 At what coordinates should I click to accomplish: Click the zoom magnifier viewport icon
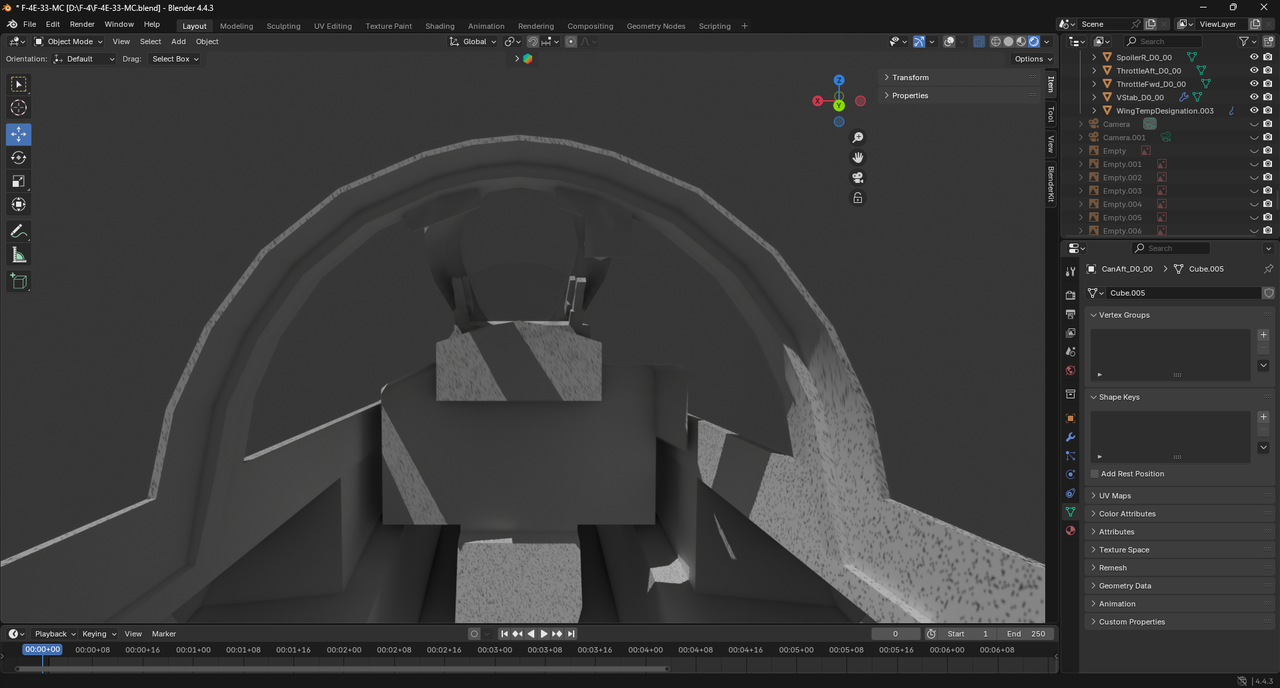click(858, 137)
